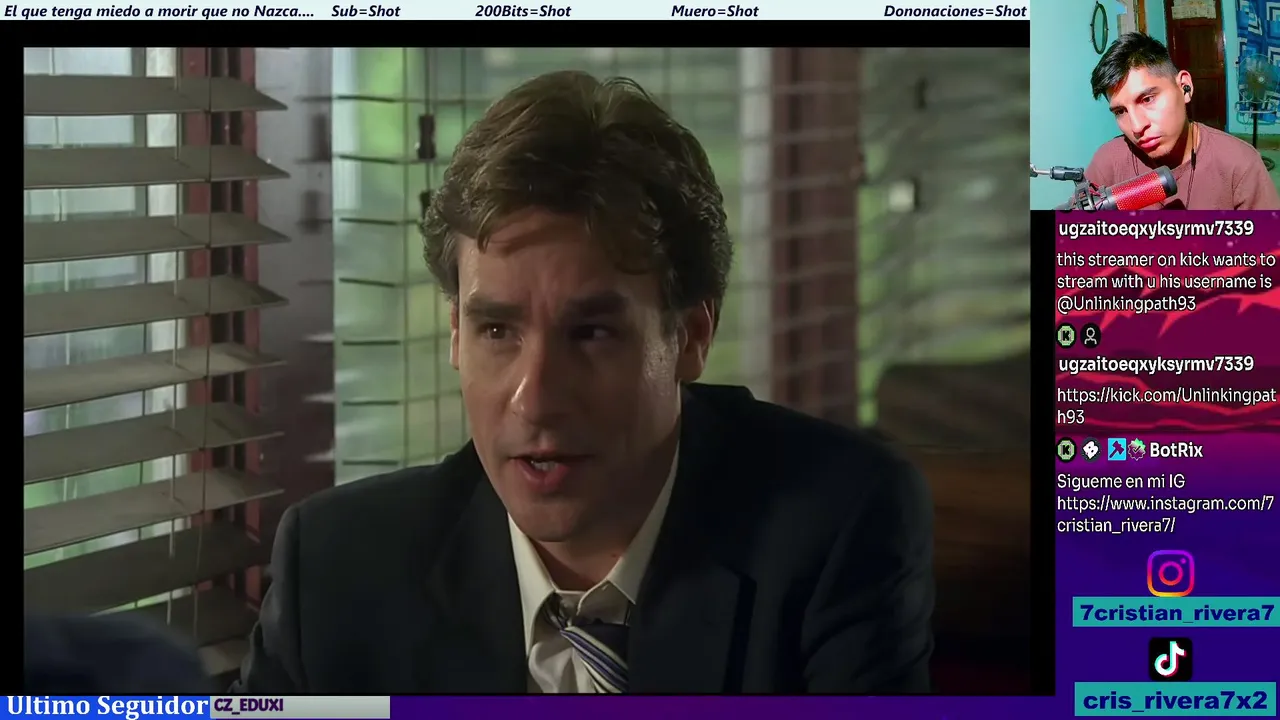Click the '200Bits=Shot' banner text
The image size is (1280, 720).
(523, 11)
